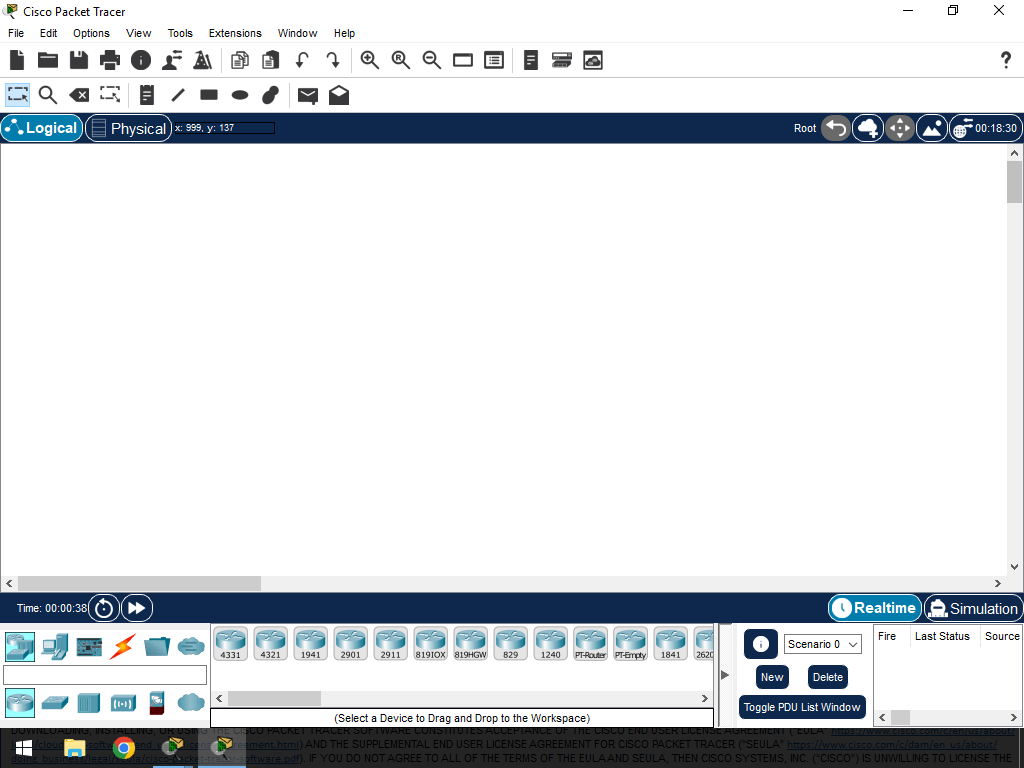The height and width of the screenshot is (768, 1024).
Task: Select the Inspect tool
Action: point(47,95)
